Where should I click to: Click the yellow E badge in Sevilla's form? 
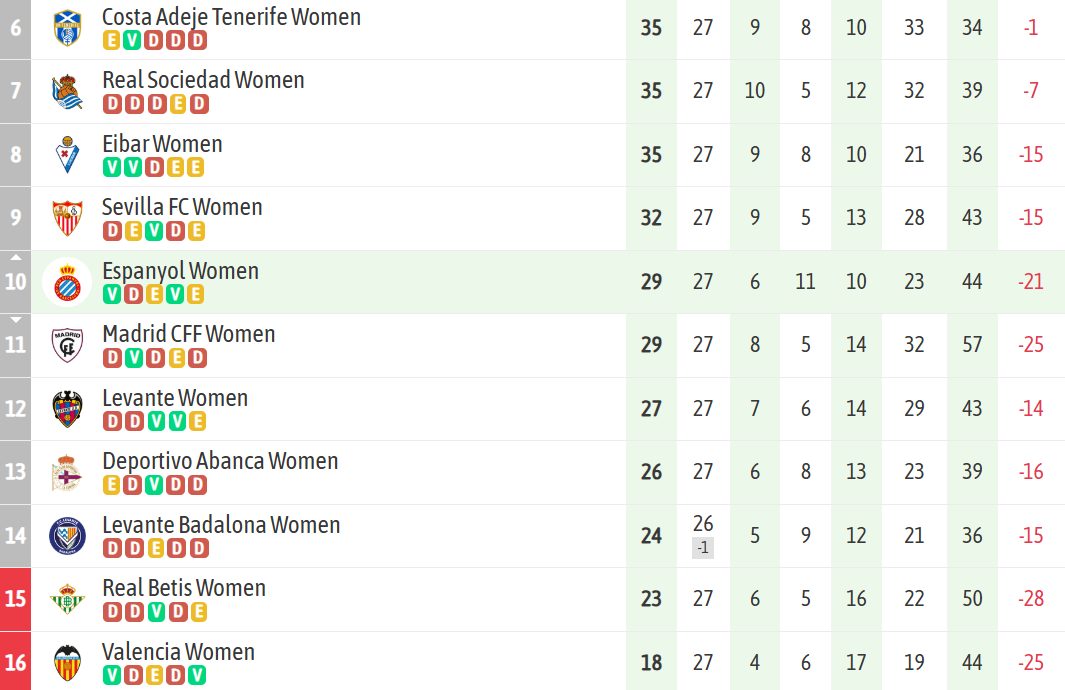(132, 230)
